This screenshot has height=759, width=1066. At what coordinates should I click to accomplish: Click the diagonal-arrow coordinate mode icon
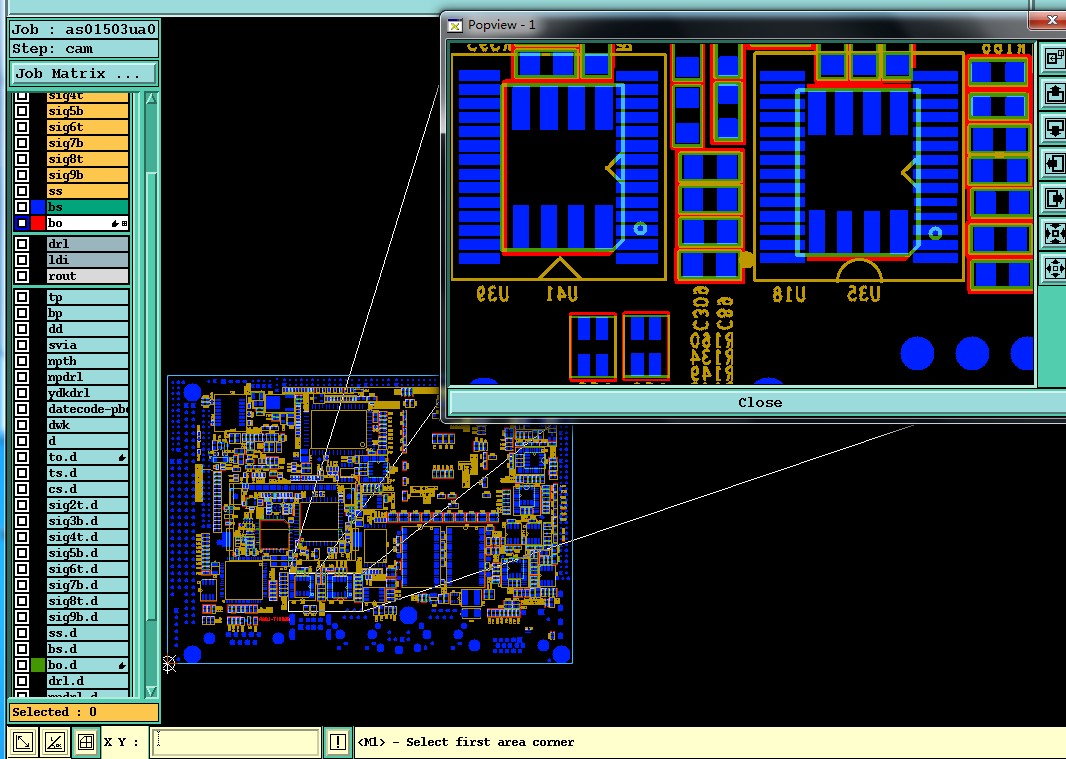click(22, 742)
